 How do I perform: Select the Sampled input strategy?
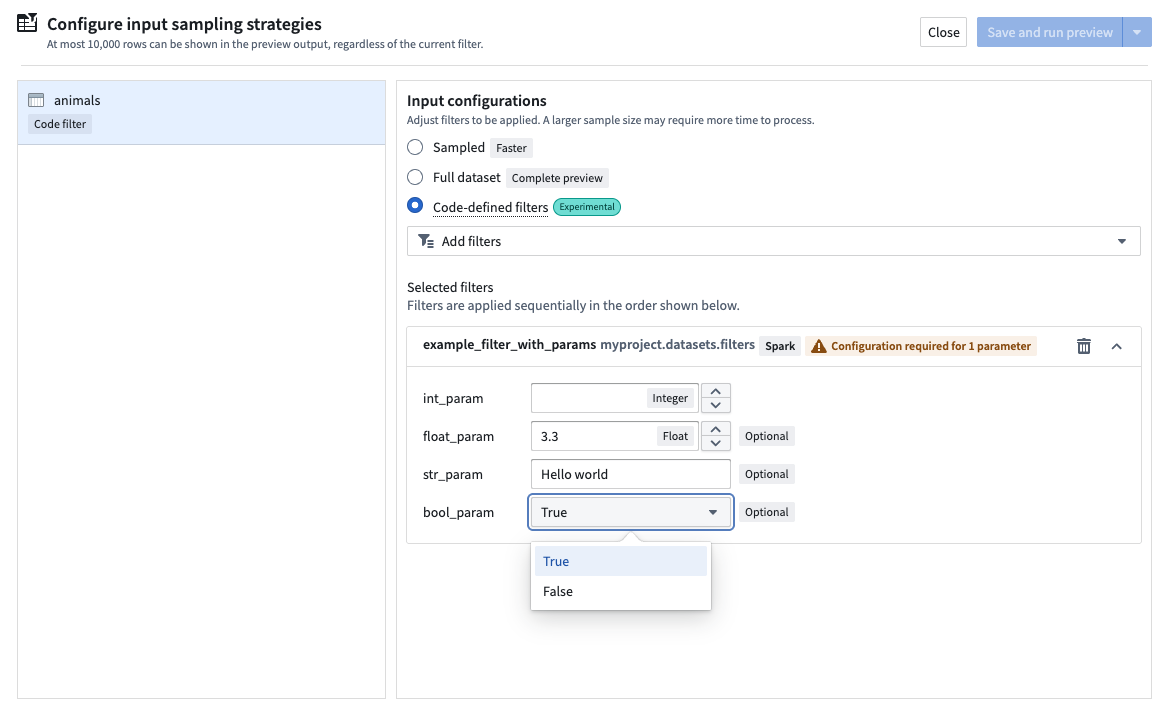click(x=415, y=147)
